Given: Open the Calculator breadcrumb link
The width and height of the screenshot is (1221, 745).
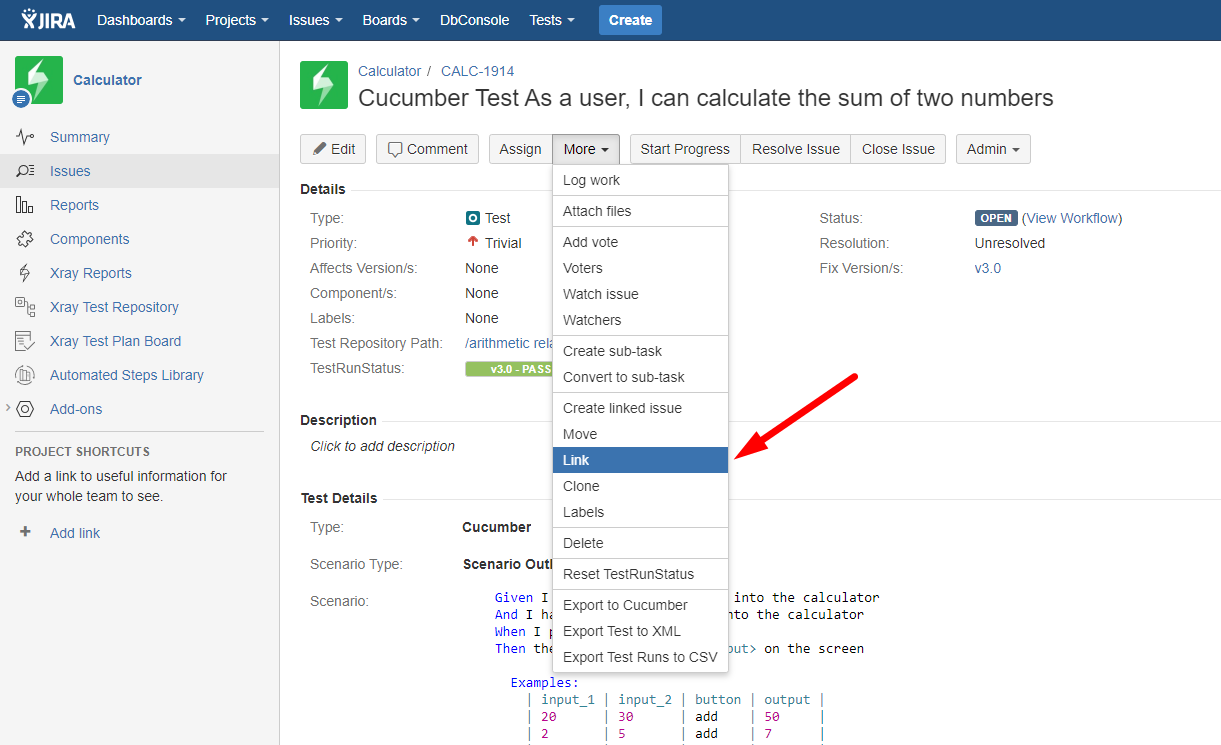Looking at the screenshot, I should (x=390, y=71).
